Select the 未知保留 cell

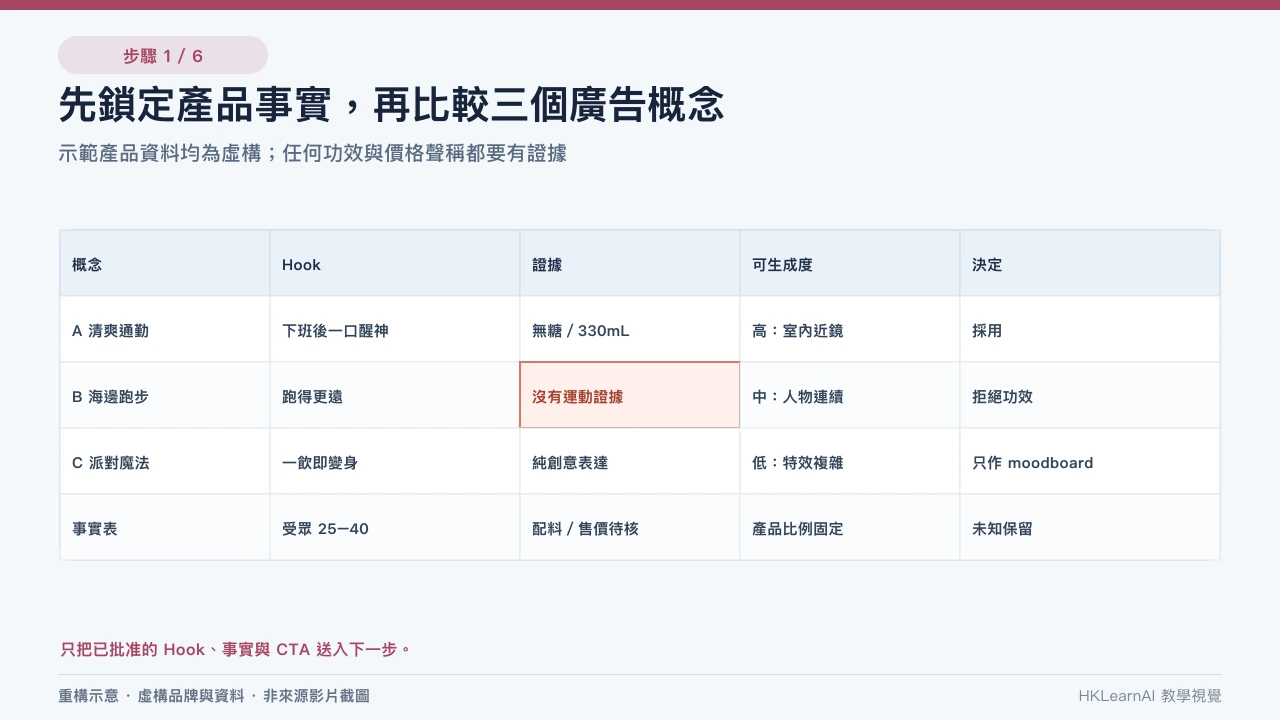click(x=1090, y=528)
